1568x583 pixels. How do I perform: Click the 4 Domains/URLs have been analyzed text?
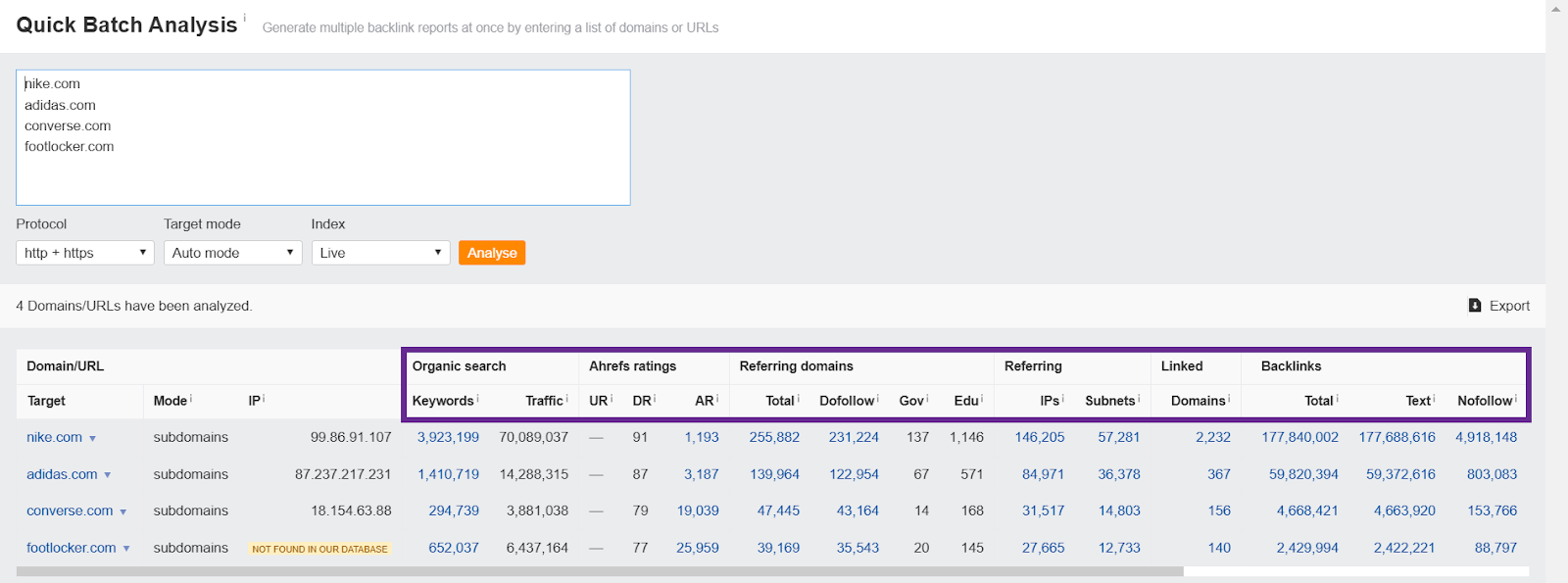coord(134,306)
